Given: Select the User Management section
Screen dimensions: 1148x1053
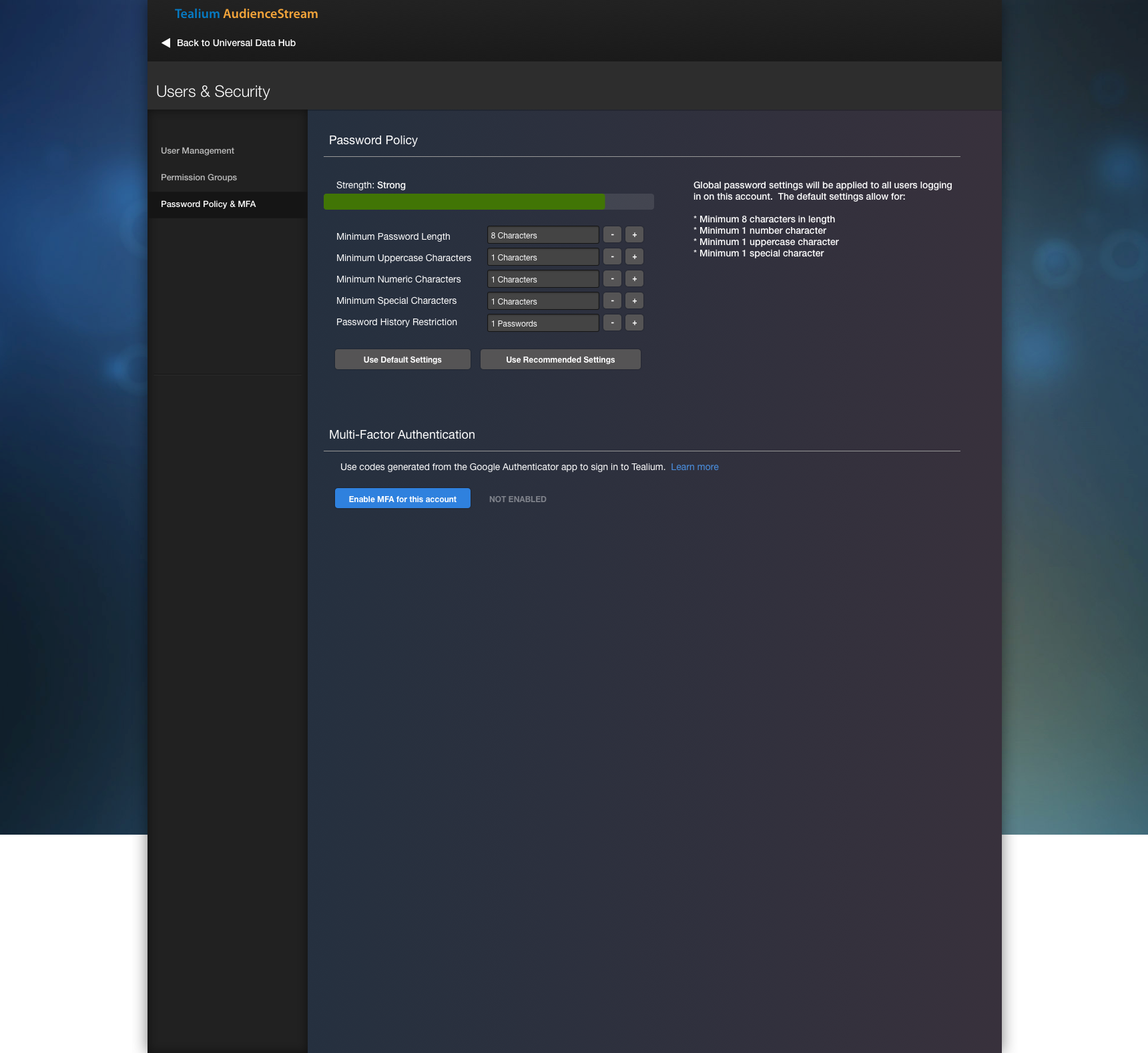Looking at the screenshot, I should 197,150.
